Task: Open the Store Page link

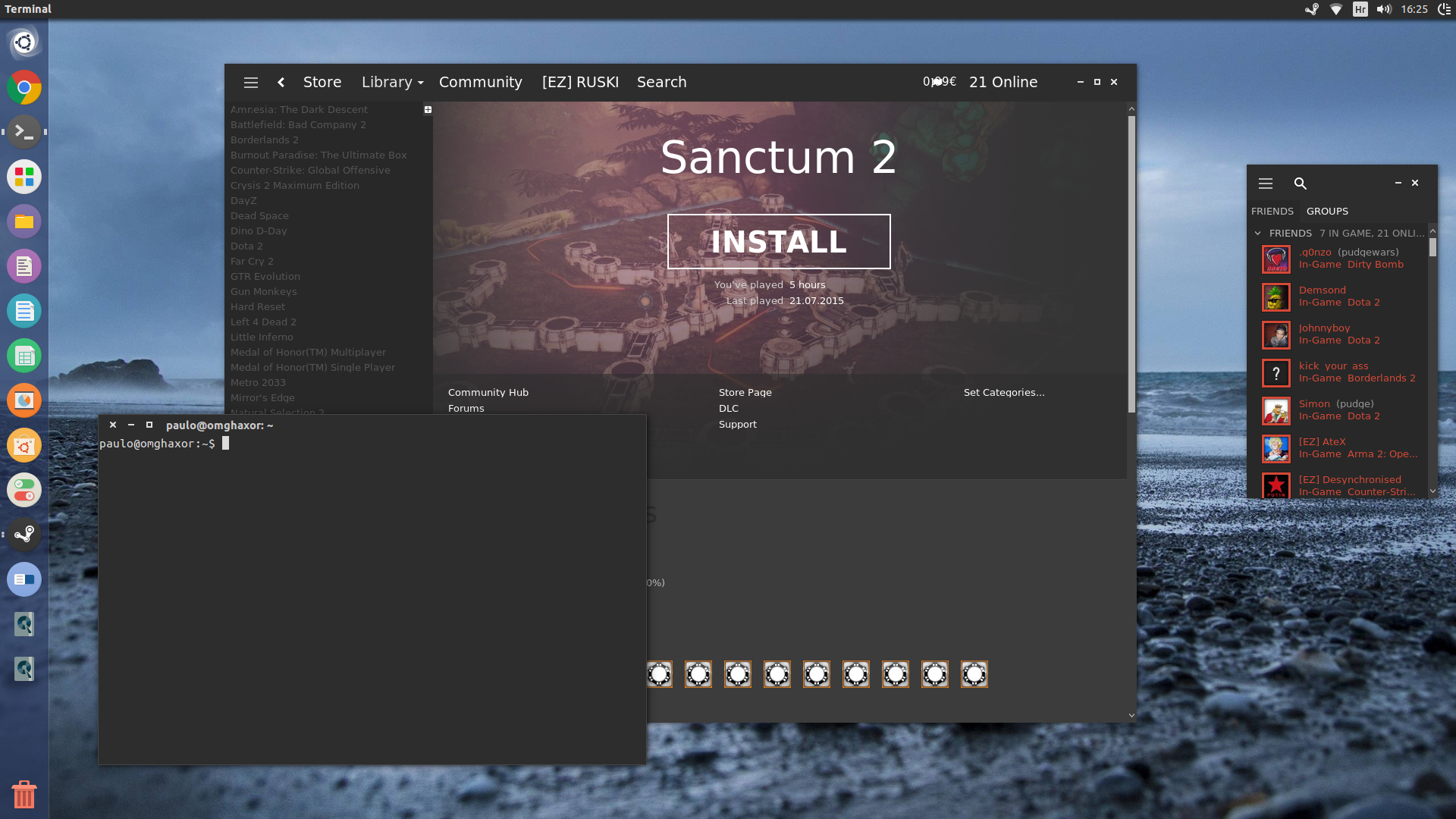Action: tap(745, 393)
